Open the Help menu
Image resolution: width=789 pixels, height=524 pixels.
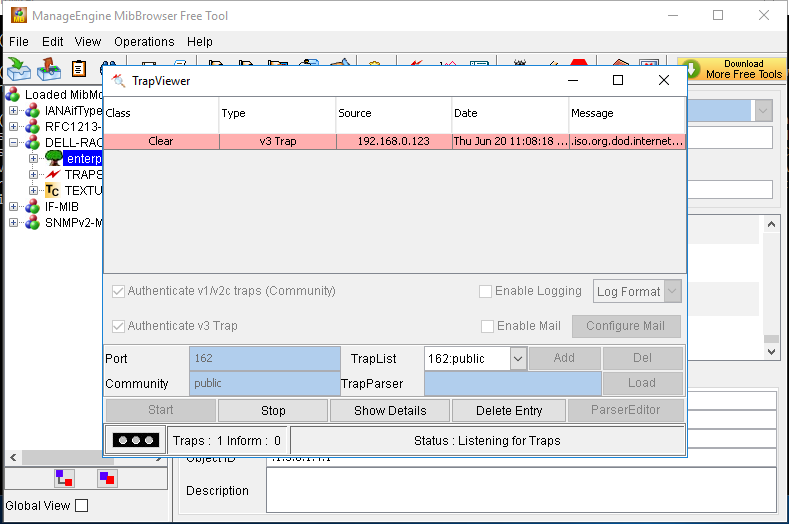[x=200, y=42]
